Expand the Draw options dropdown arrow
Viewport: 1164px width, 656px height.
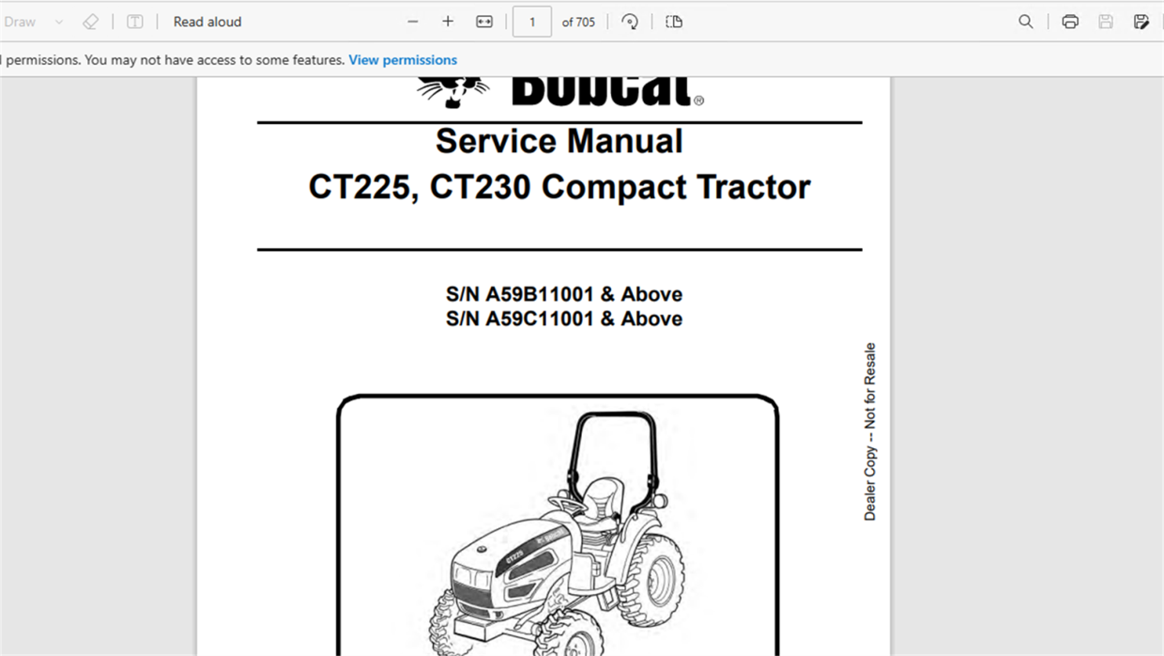(x=59, y=22)
